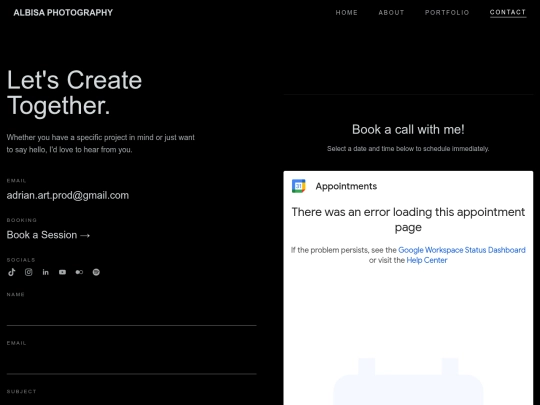540x405 pixels.
Task: Select the Contact nav item
Action: (x=508, y=12)
